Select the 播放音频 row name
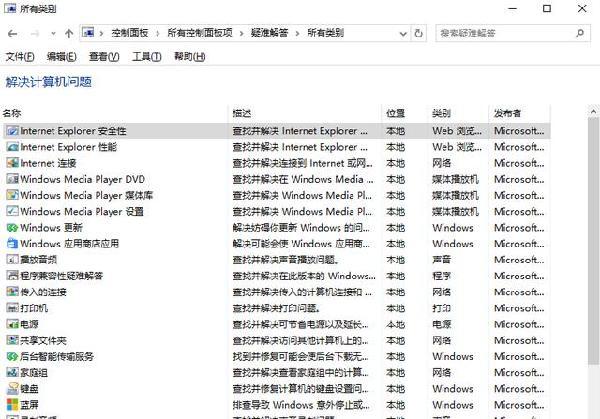Image resolution: width=600 pixels, height=419 pixels. pos(38,259)
